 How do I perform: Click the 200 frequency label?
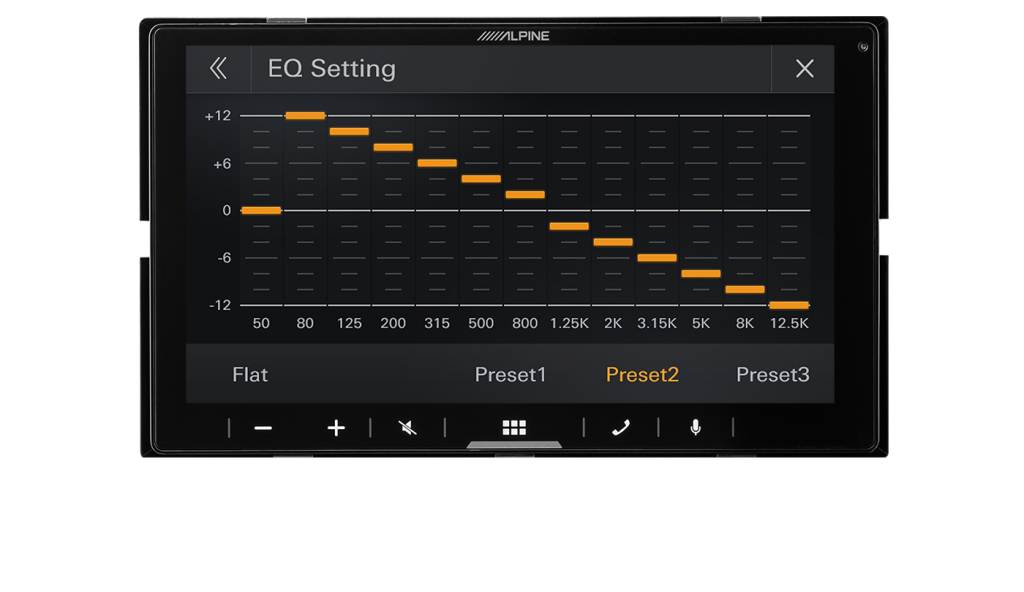click(x=393, y=323)
